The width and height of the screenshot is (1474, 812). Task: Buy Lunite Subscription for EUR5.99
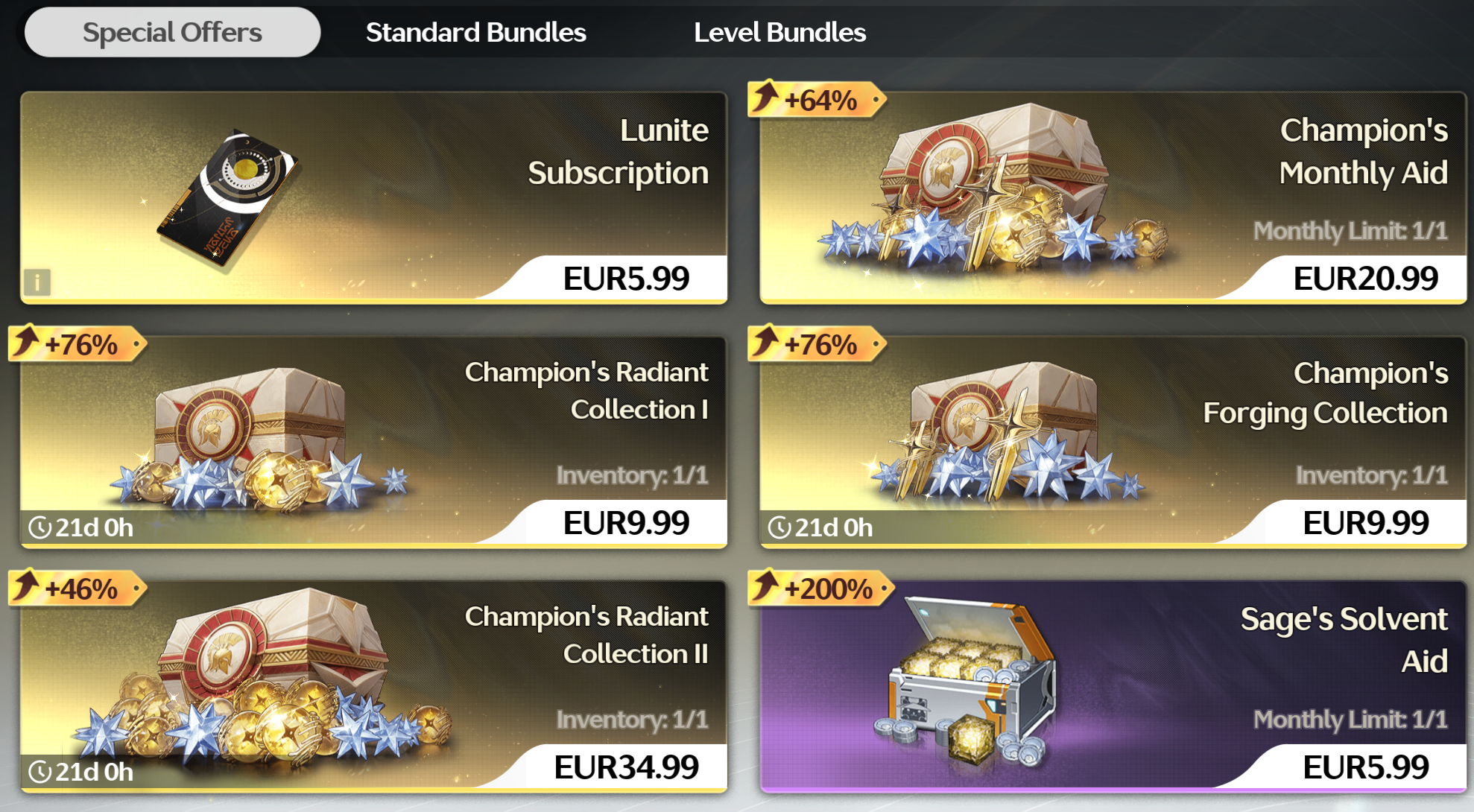626,279
